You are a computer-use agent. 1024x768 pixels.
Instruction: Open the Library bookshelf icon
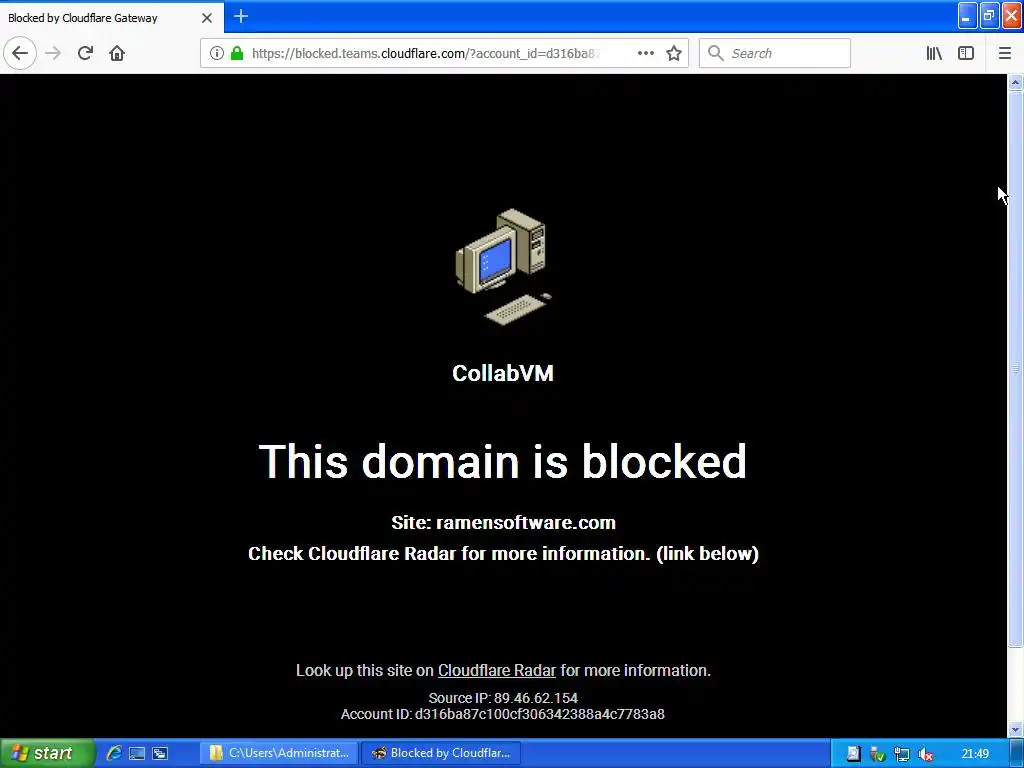coord(934,53)
